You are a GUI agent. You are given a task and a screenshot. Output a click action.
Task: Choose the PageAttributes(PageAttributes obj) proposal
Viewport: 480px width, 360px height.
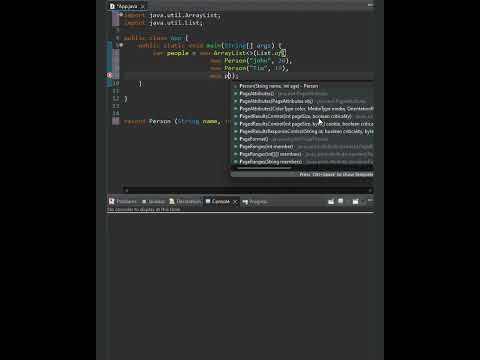click(x=303, y=101)
